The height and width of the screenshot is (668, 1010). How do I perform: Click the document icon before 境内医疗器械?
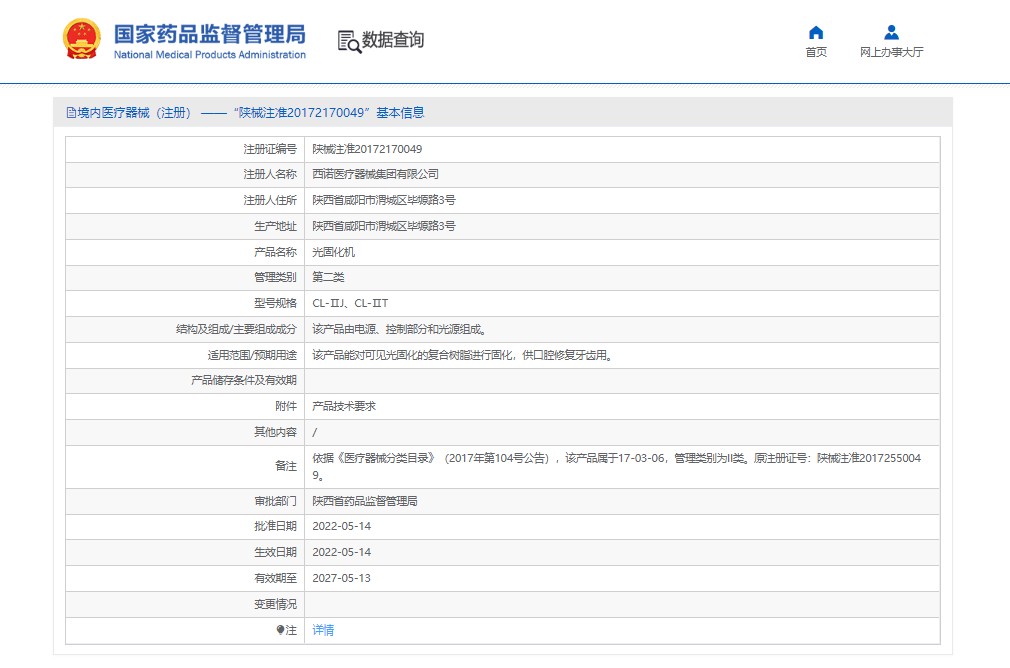(x=71, y=113)
